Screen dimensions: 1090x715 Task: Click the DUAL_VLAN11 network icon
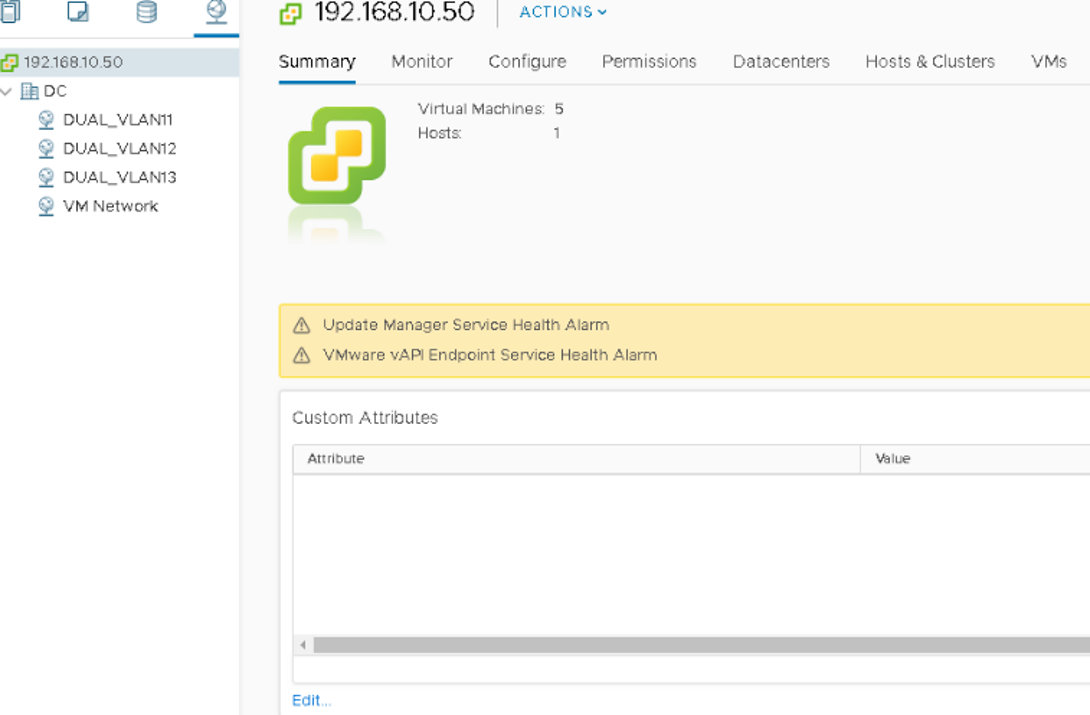coord(46,120)
